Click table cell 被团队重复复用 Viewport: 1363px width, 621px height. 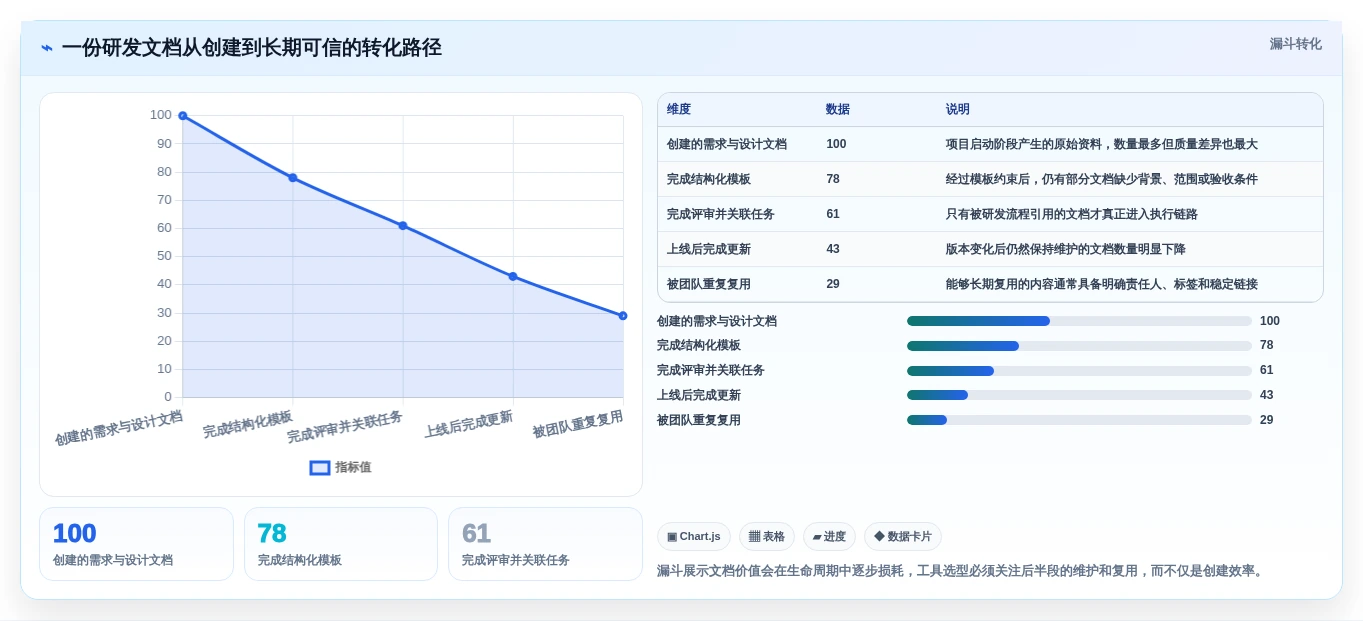(709, 284)
